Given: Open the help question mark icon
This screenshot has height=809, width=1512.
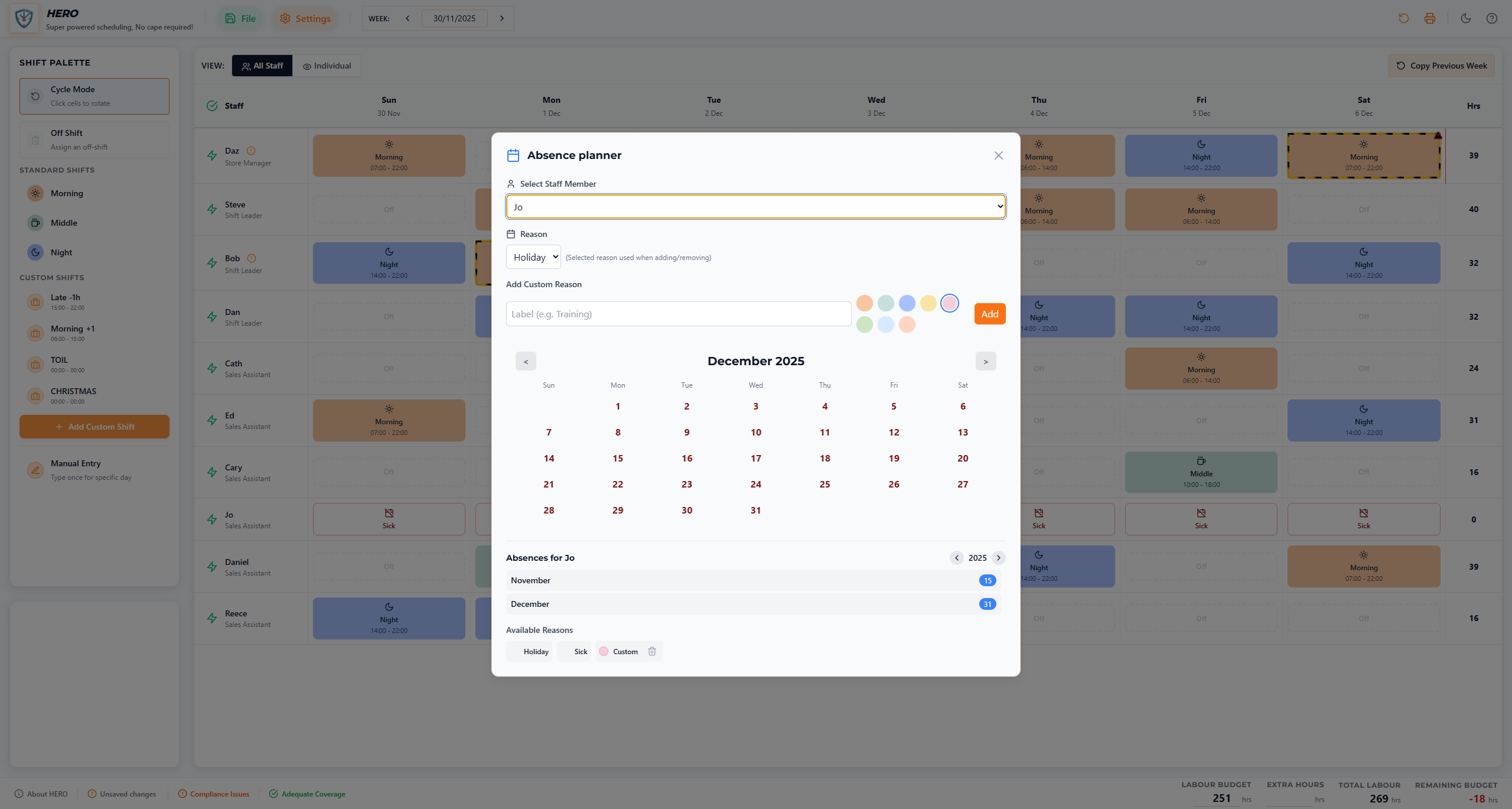Looking at the screenshot, I should pyautogui.click(x=1491, y=18).
